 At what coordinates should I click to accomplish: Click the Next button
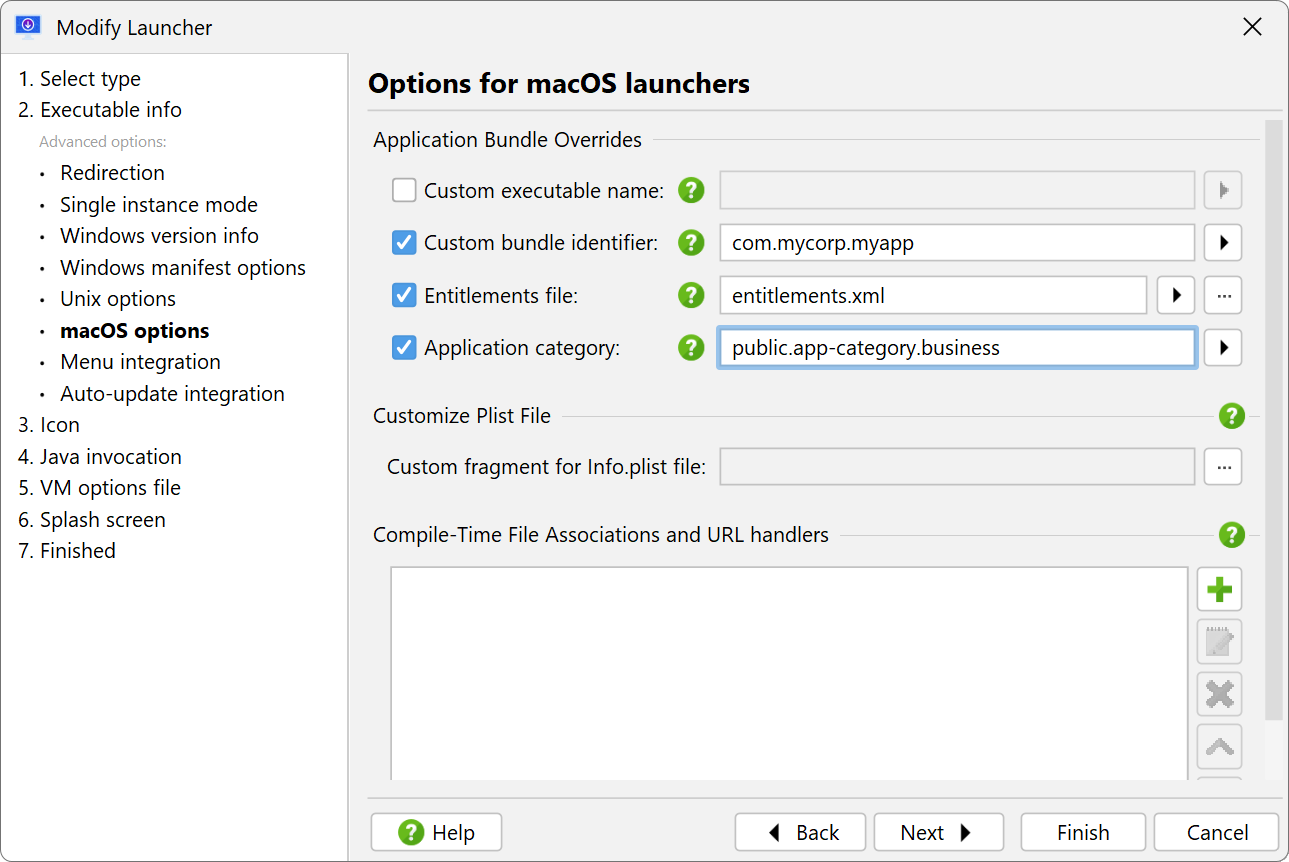coord(938,832)
